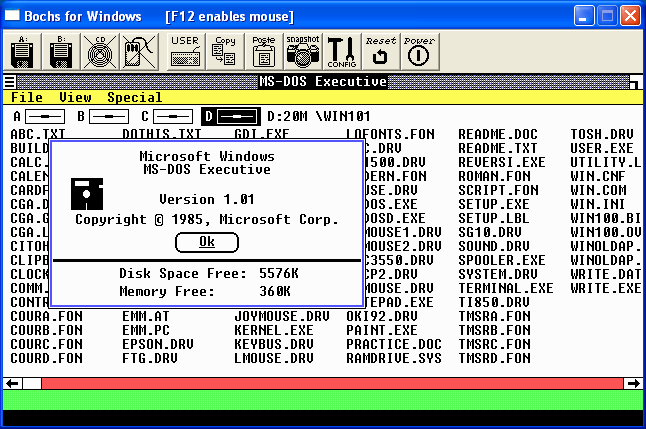This screenshot has height=429, width=646.
Task: Select WRITE.EXE file
Action: pyautogui.click(x=606, y=288)
